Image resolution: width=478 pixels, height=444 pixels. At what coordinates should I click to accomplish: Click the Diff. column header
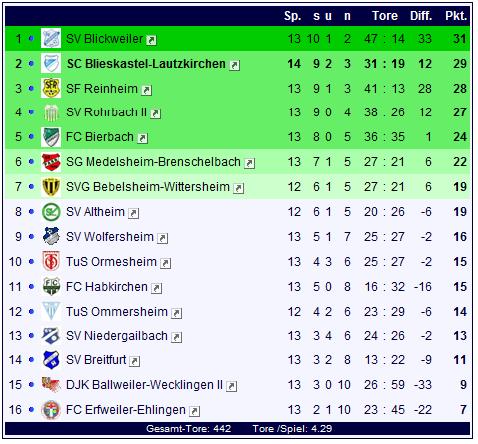(421, 16)
